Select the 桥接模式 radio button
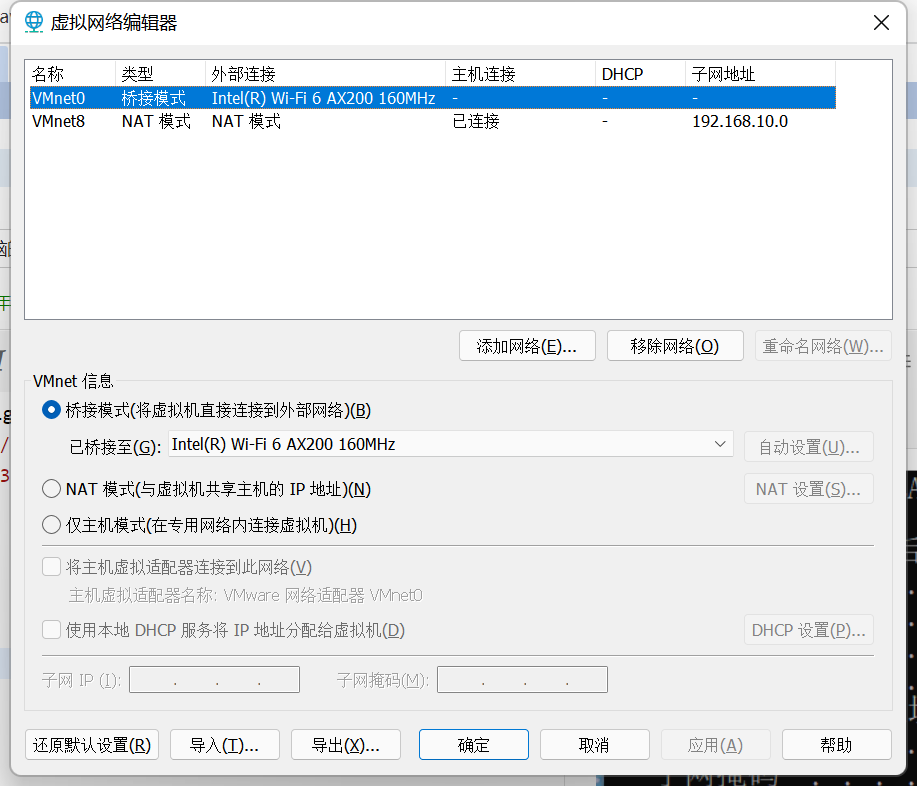 [x=51, y=410]
